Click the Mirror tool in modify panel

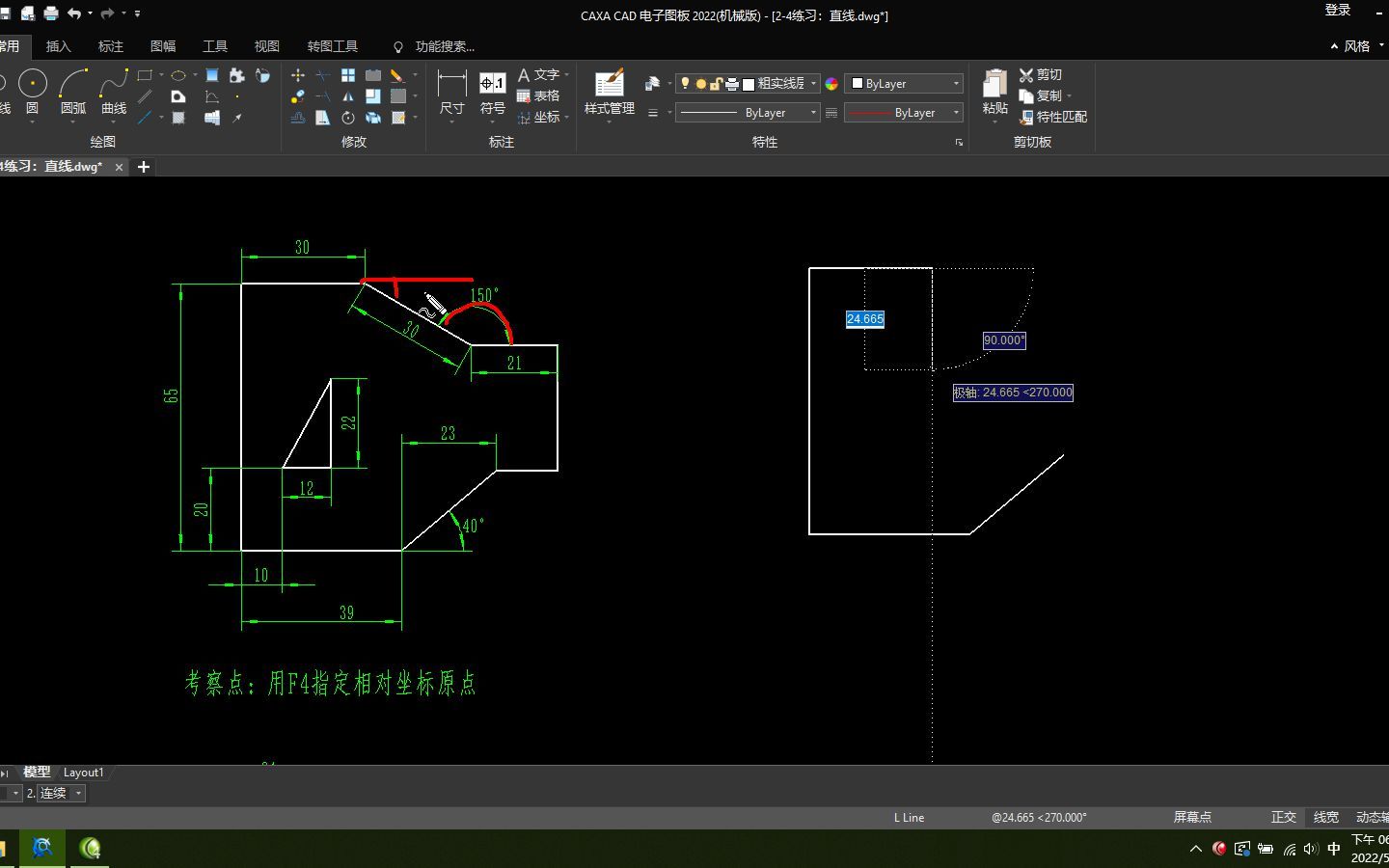pyautogui.click(x=348, y=96)
